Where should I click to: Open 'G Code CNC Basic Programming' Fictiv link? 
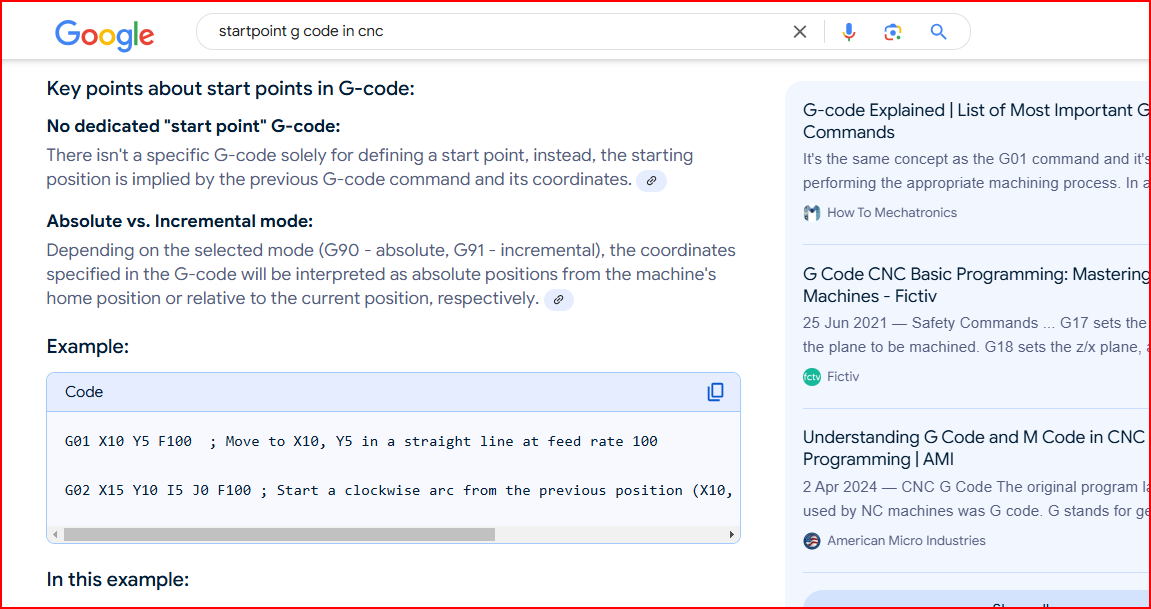pyautogui.click(x=976, y=285)
